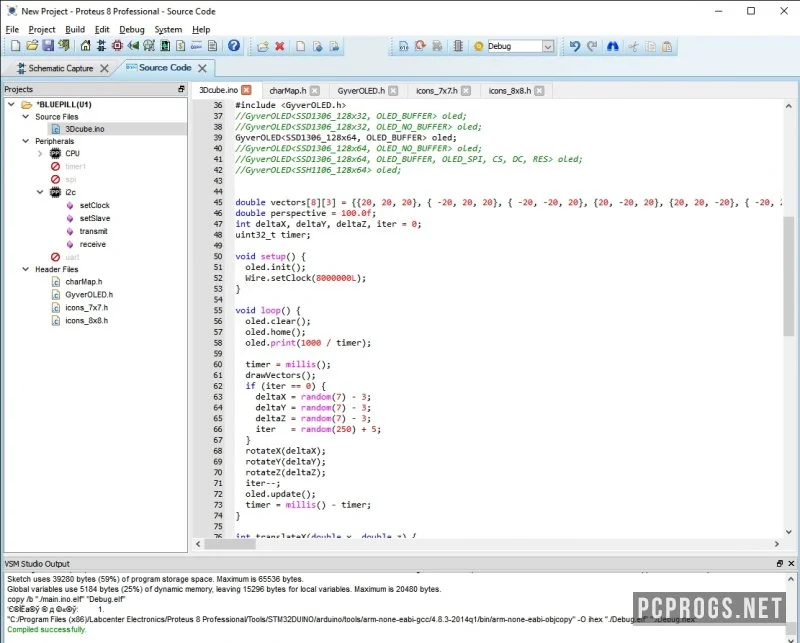This screenshot has height=643, width=800.
Task: Open the Debug configuration dropdown
Action: pyautogui.click(x=548, y=46)
